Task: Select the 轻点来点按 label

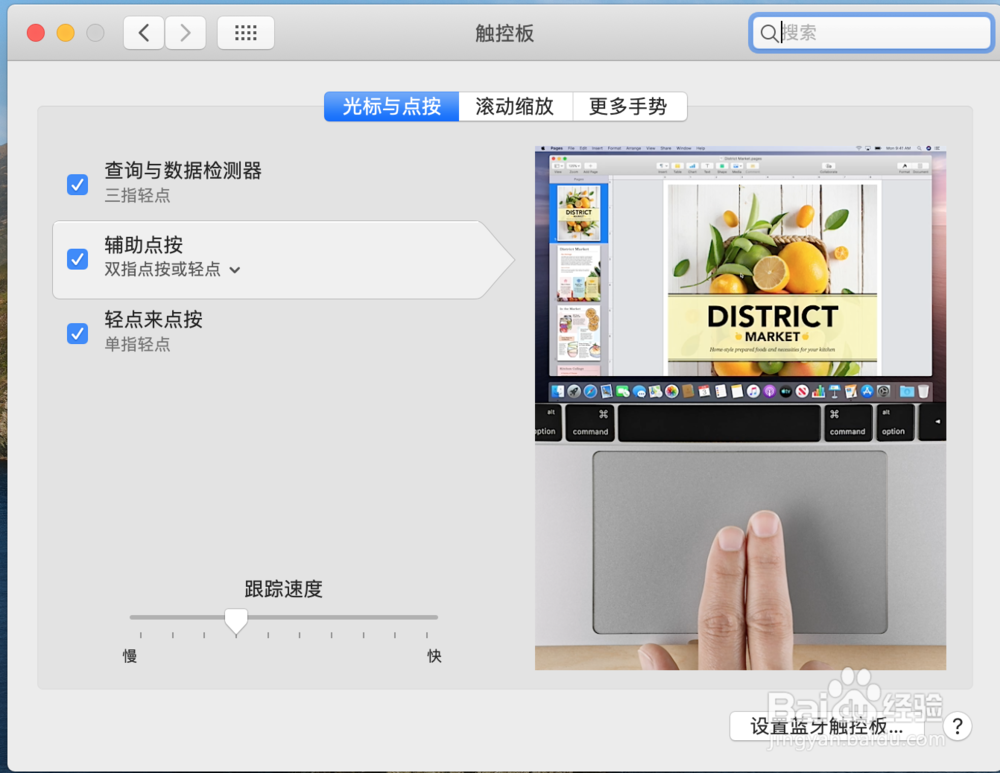Action: 153,319
